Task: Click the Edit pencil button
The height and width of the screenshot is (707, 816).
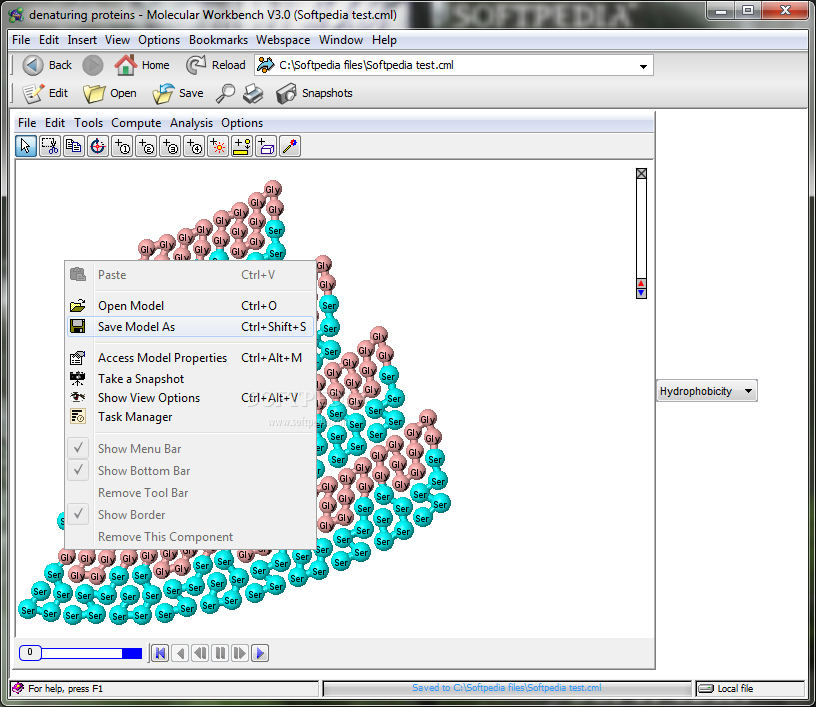Action: [x=45, y=93]
